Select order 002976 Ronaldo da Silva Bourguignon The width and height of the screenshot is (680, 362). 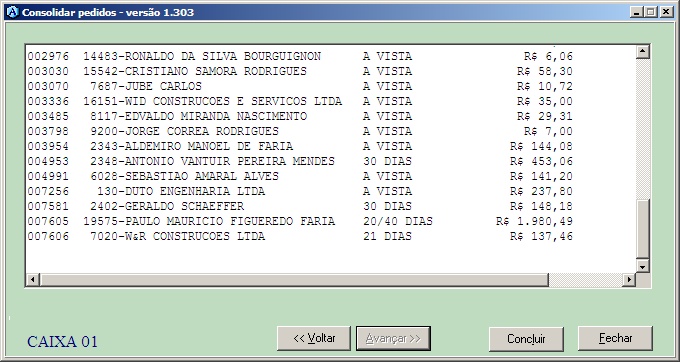pos(300,56)
